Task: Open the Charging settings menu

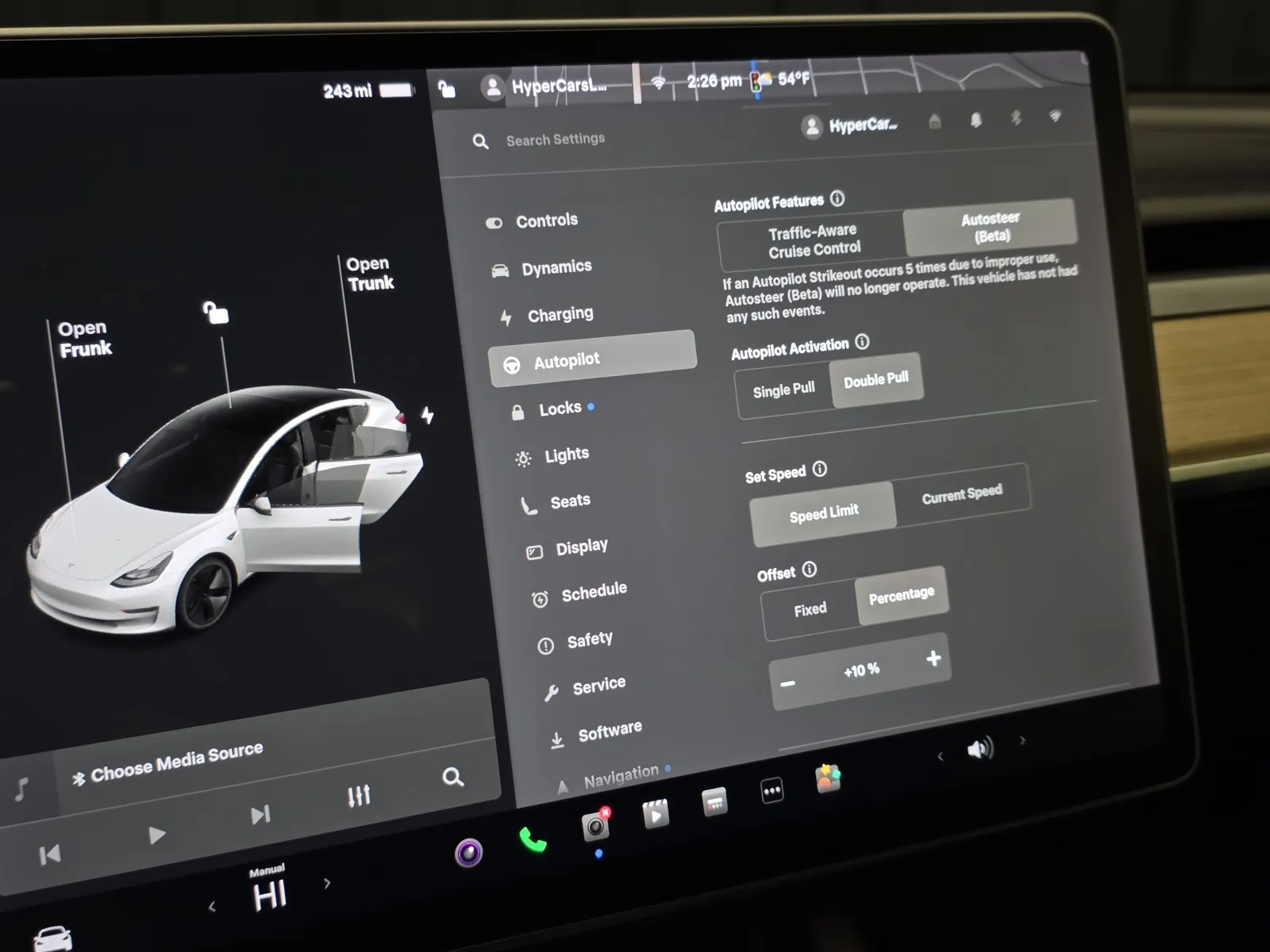Action: [x=560, y=315]
